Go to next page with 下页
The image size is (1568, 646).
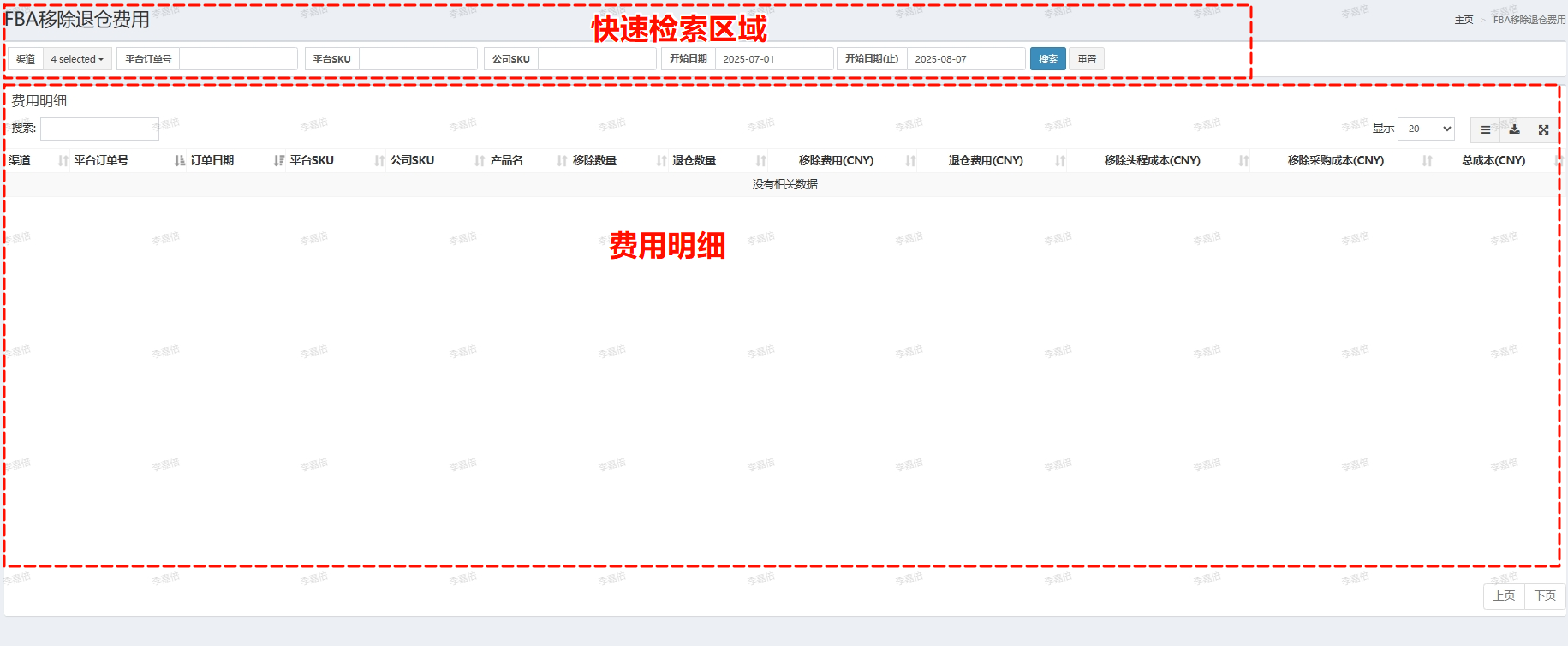pyautogui.click(x=1545, y=596)
